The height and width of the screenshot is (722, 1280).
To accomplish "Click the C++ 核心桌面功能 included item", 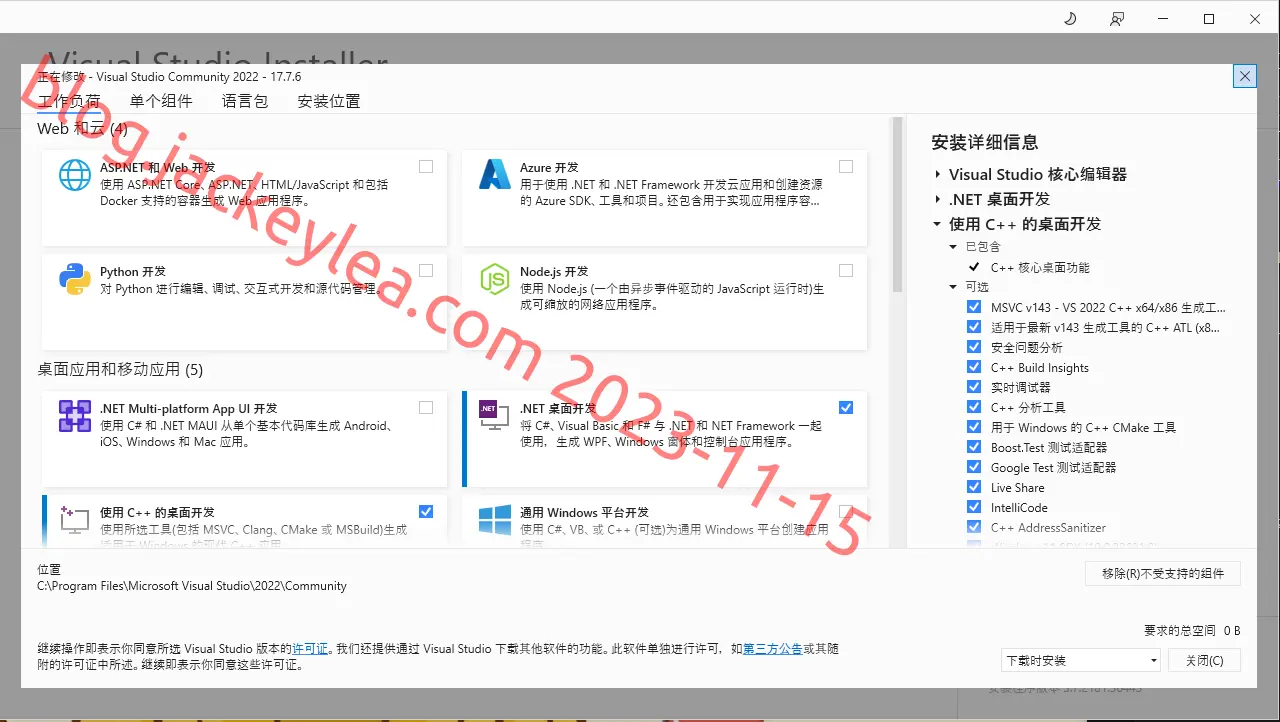I will [x=1040, y=267].
